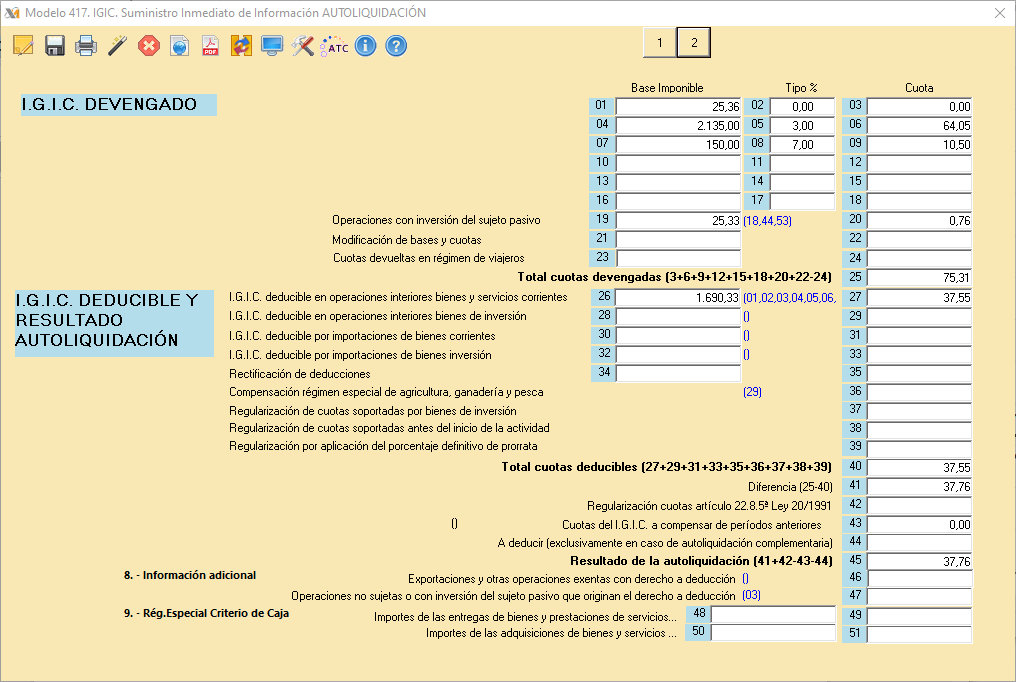Click field 25 total showing 75,31
Viewport: 1016px width, 682px height.
919,277
